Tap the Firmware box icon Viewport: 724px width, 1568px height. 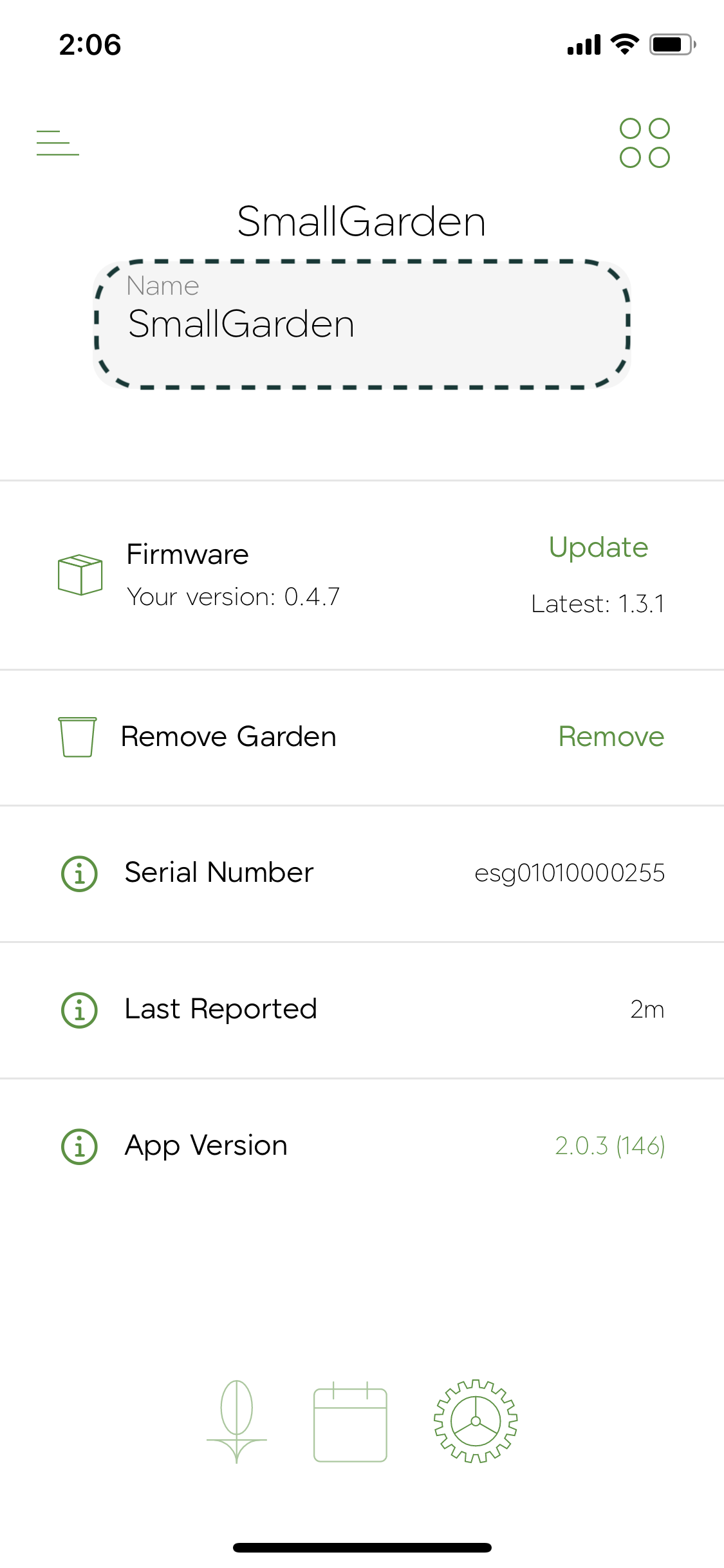click(x=80, y=574)
